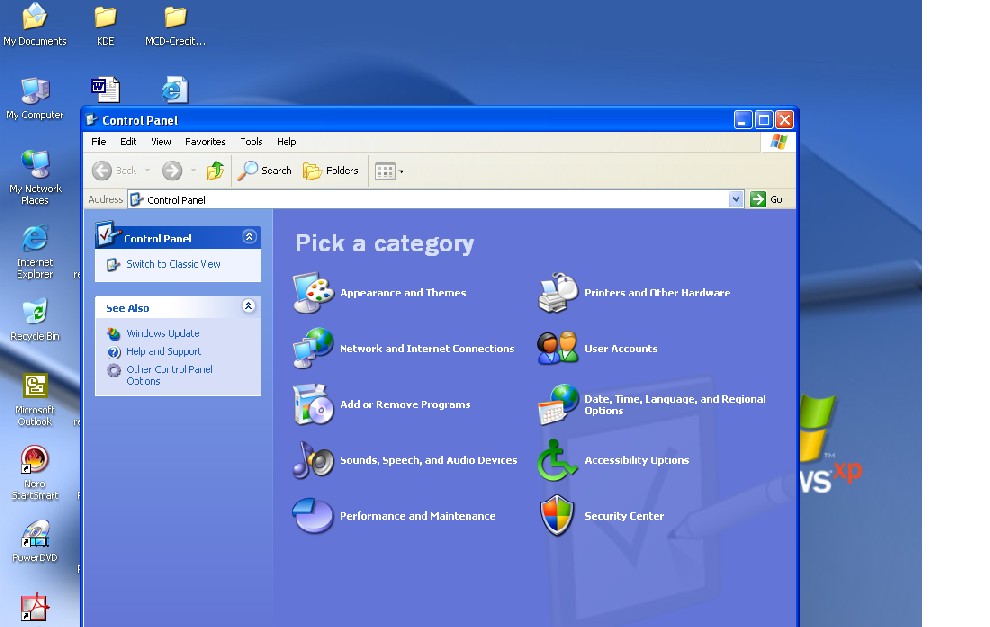Image resolution: width=990 pixels, height=627 pixels.
Task: Click the Help and Support question icon
Action: pos(114,352)
